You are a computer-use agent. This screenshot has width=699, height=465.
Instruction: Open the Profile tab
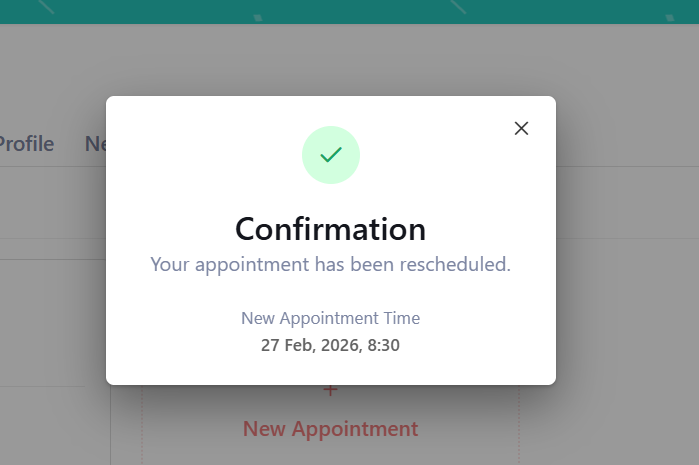coord(26,144)
